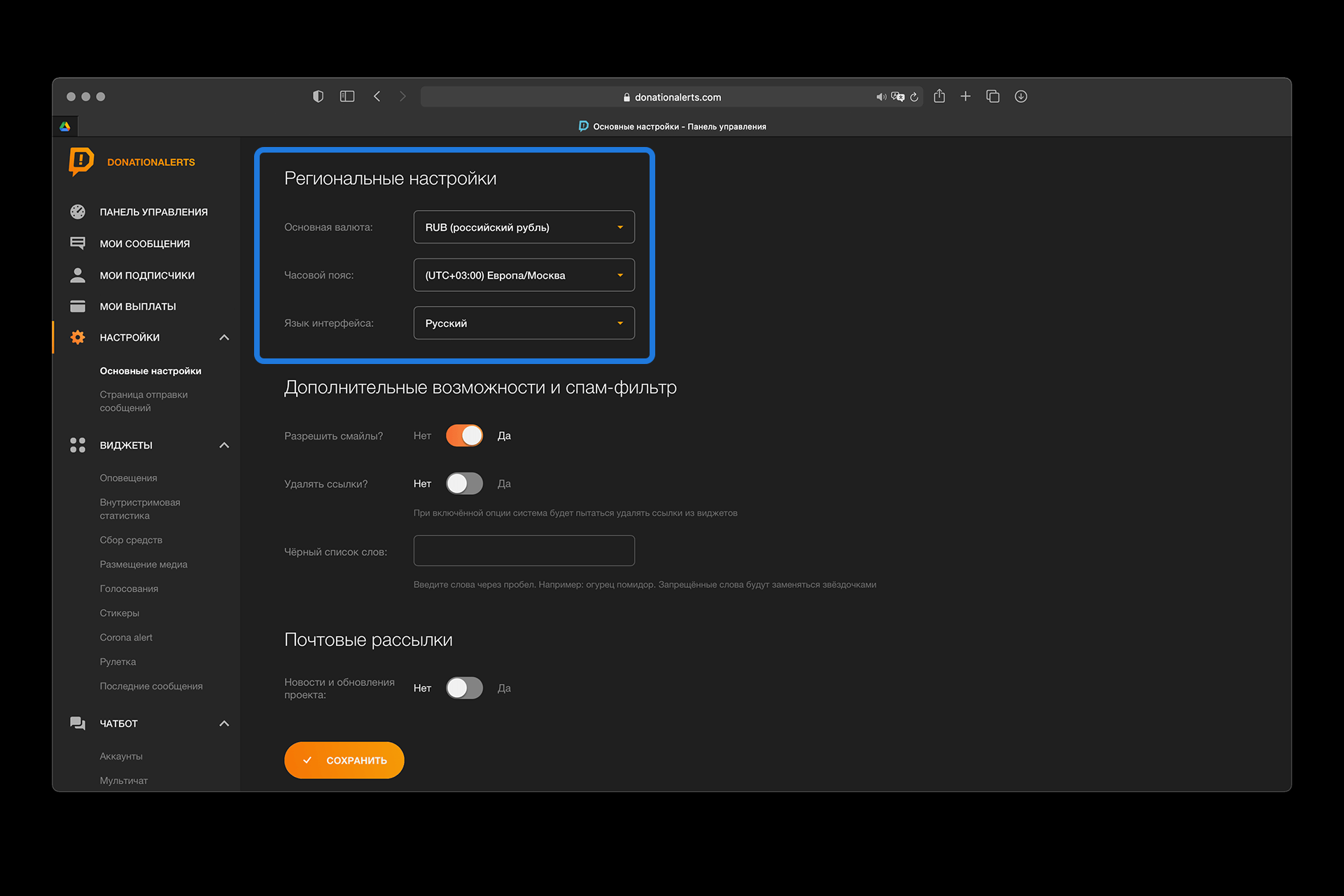Open Мои подписчики menu item
1344x896 pixels.
(x=147, y=276)
